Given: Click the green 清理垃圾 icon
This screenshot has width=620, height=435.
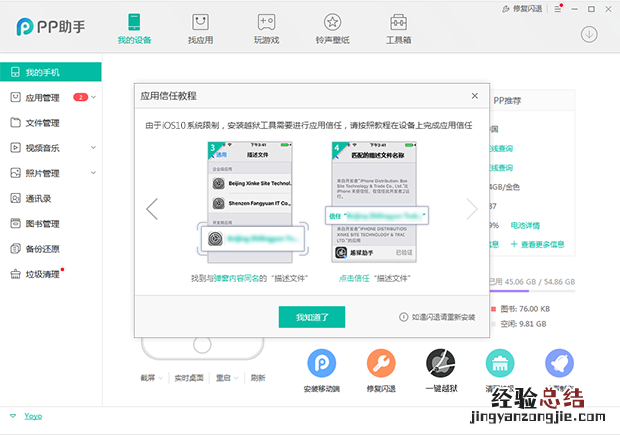Looking at the screenshot, I should [500, 363].
